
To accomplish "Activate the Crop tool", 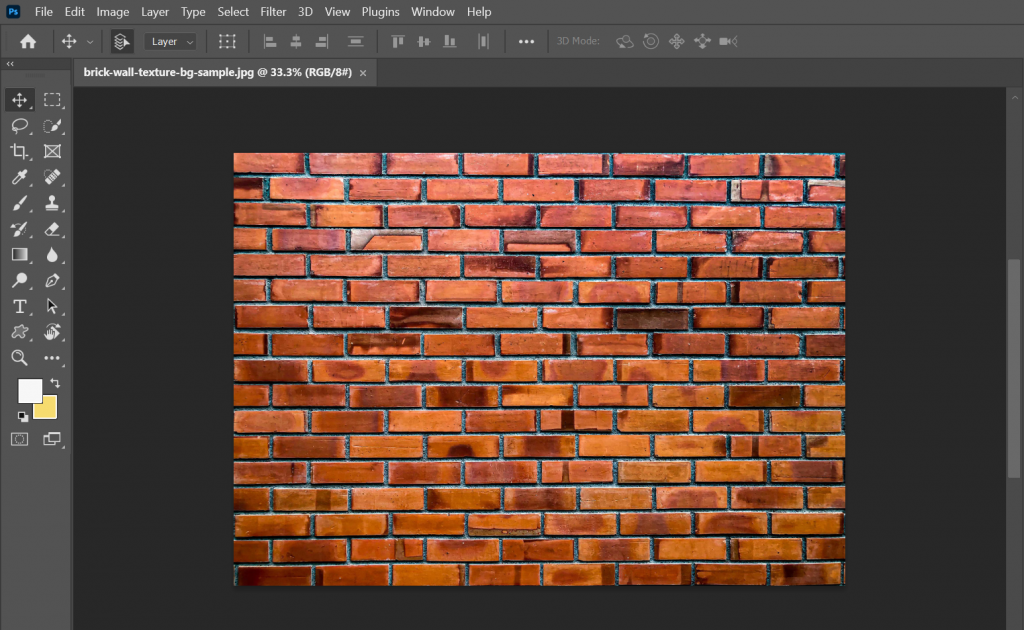I will (18, 151).
